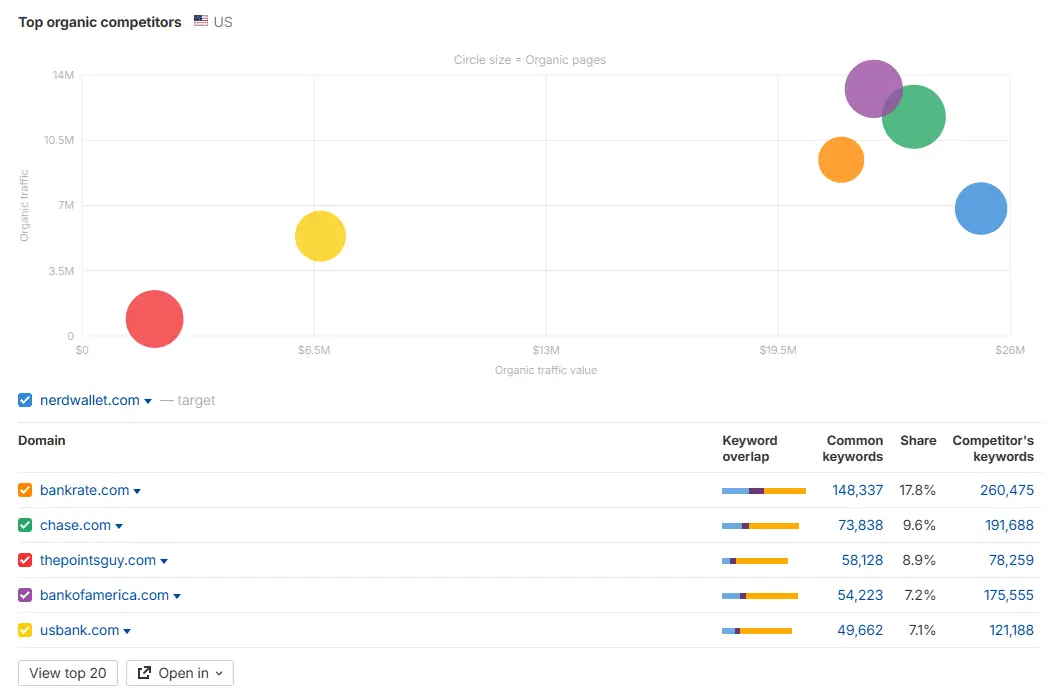Image resolution: width=1058 pixels, height=693 pixels.
Task: Open common keywords value 73,838
Action: coord(860,525)
